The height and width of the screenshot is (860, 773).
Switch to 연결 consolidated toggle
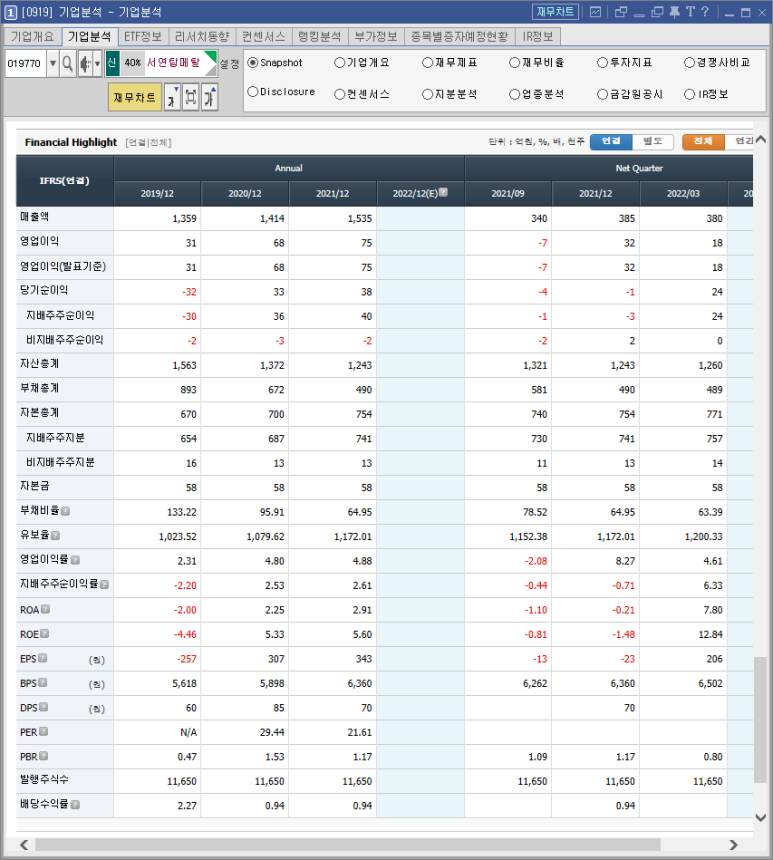click(611, 142)
